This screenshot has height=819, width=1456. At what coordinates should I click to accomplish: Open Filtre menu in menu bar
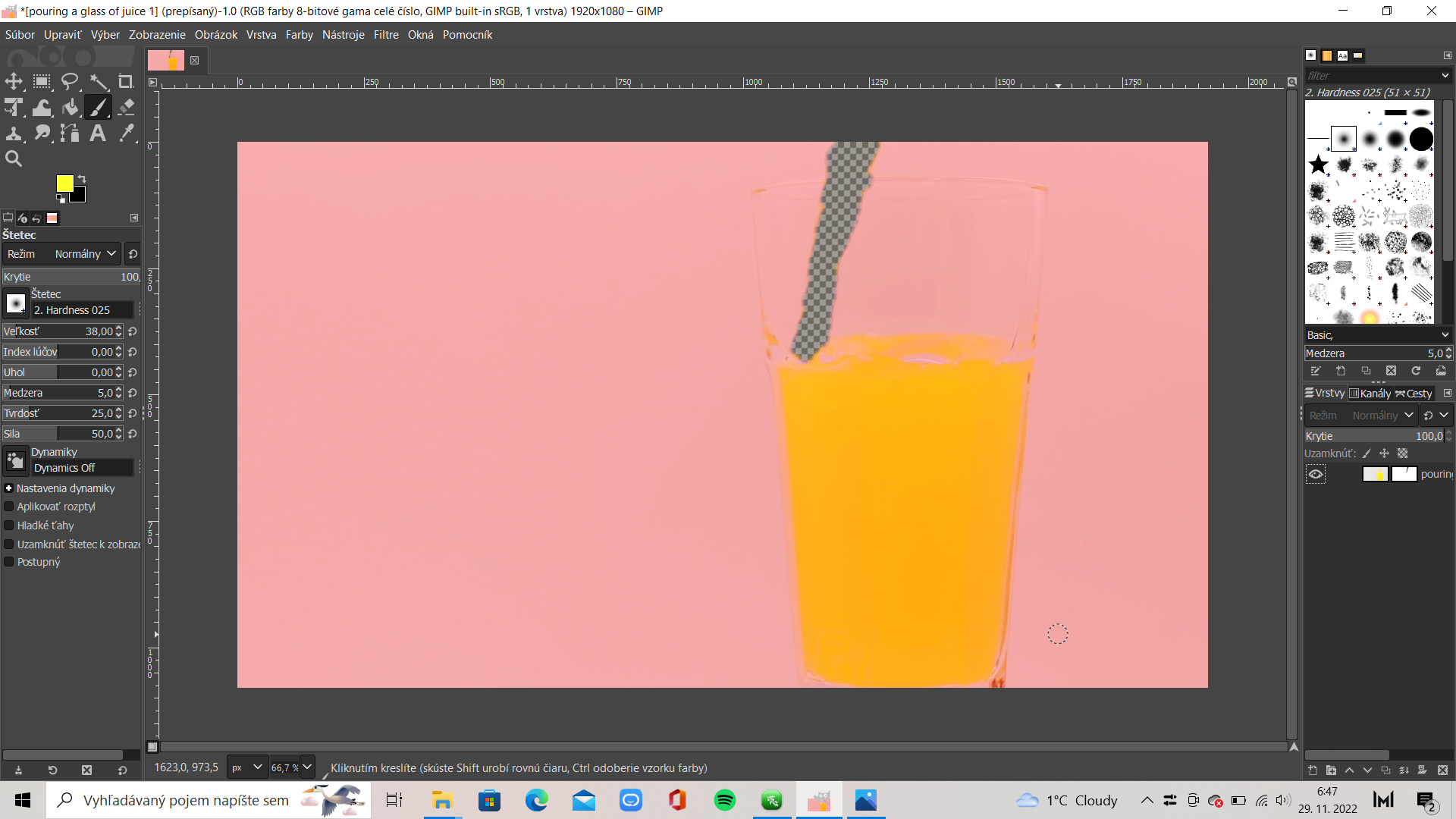[386, 34]
